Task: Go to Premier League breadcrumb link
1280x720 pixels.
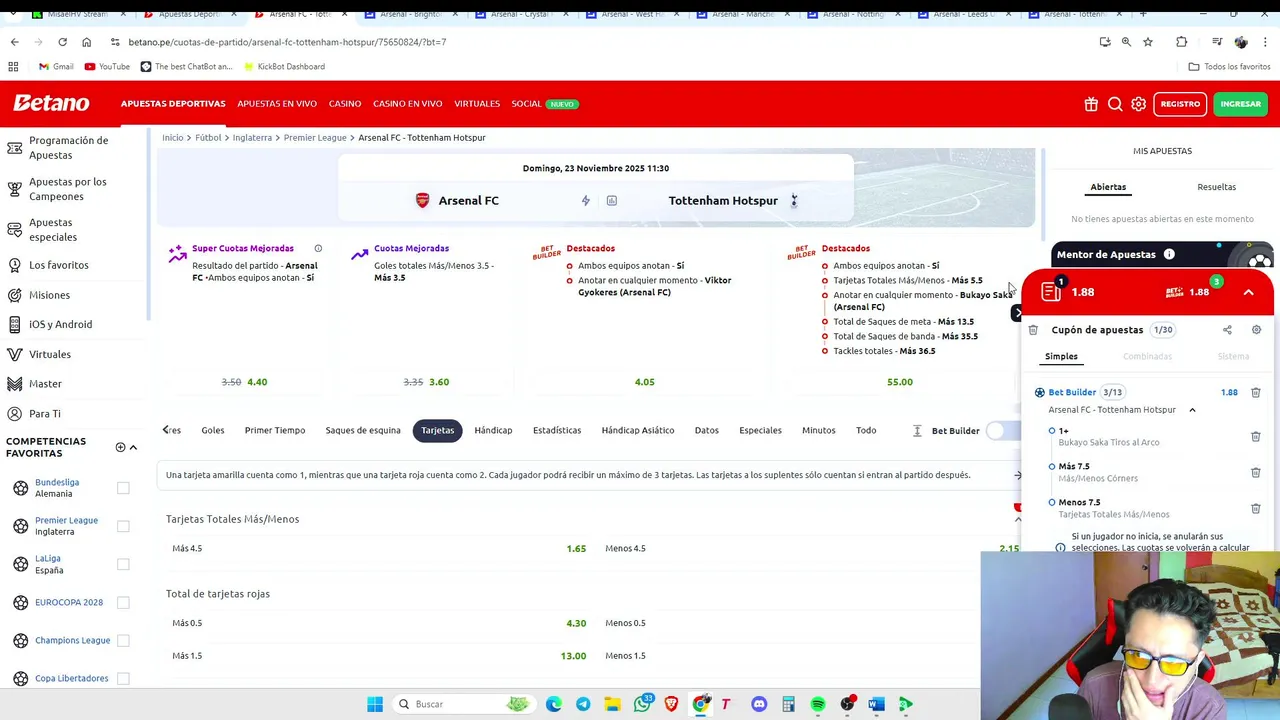Action: click(315, 137)
